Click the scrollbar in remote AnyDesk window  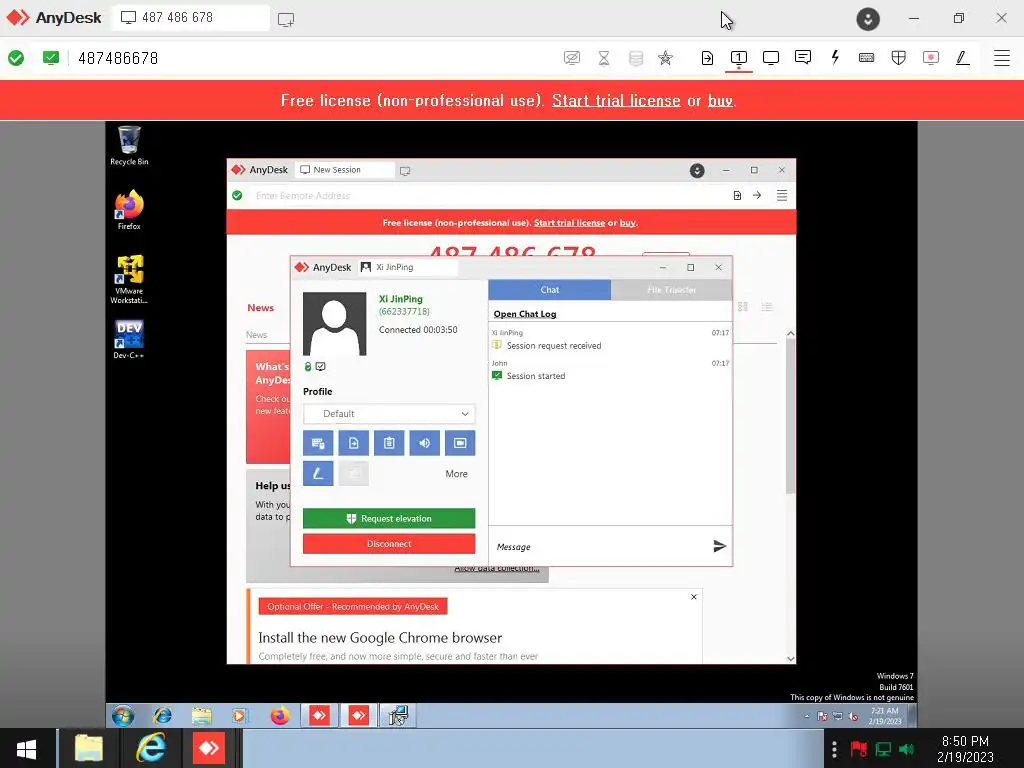click(790, 416)
